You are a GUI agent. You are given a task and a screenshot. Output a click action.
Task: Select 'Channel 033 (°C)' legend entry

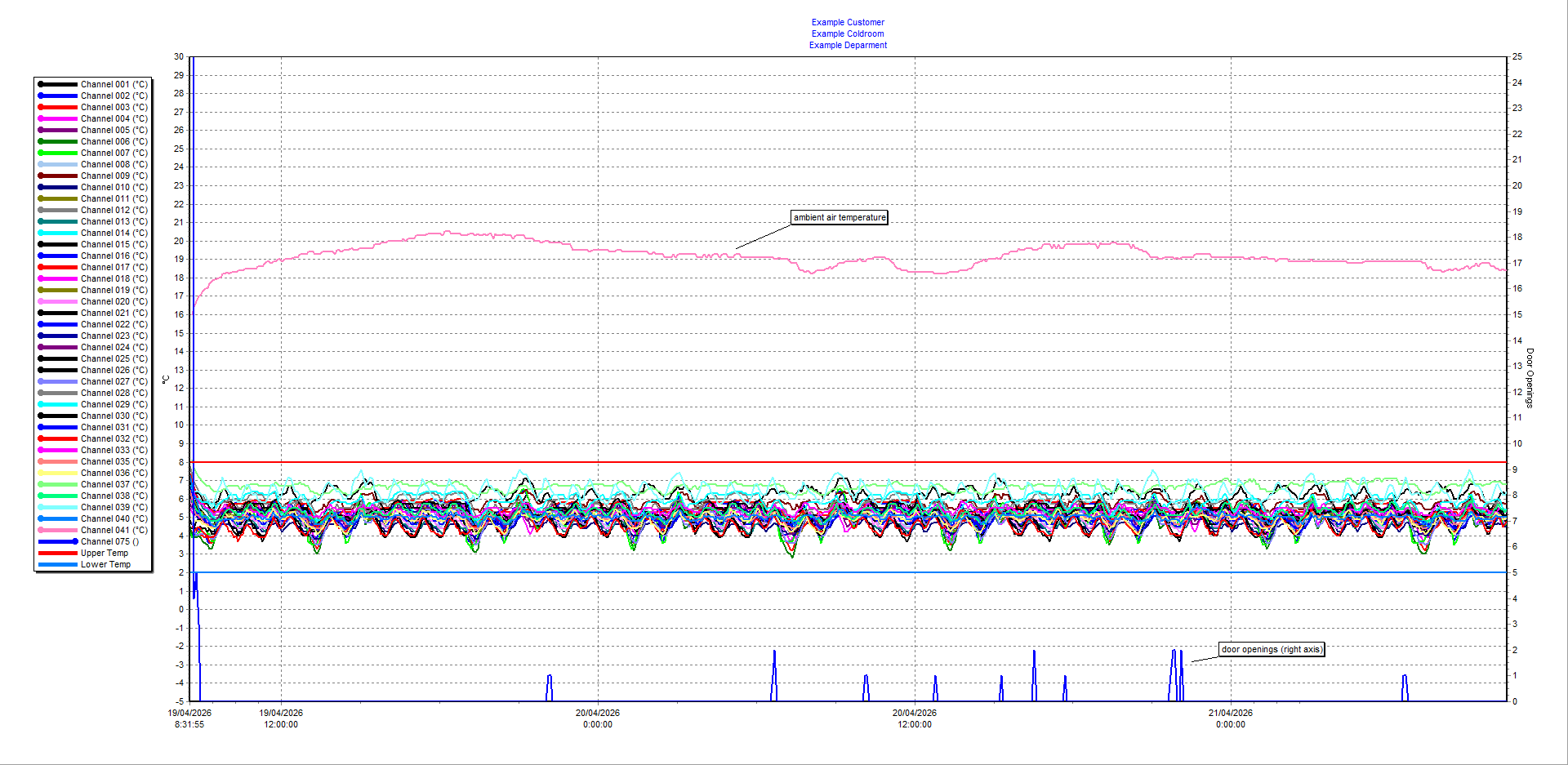[x=93, y=450]
